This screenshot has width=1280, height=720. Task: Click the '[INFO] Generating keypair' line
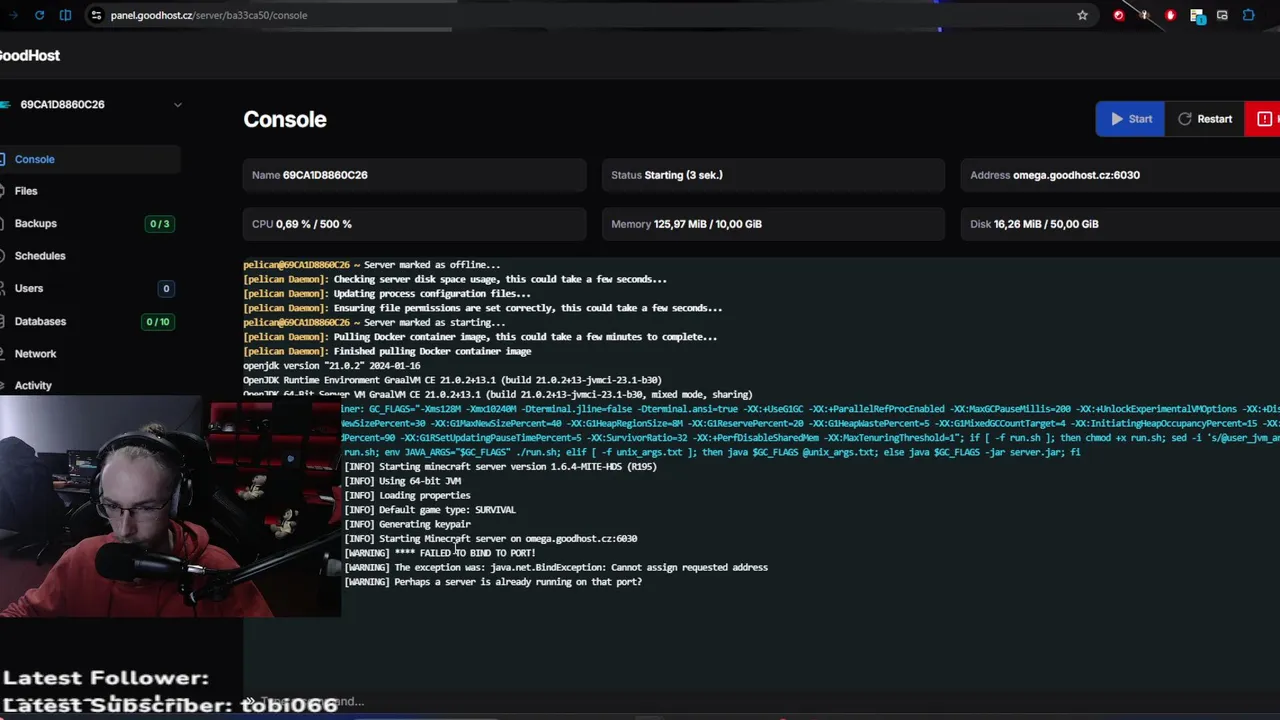(407, 524)
